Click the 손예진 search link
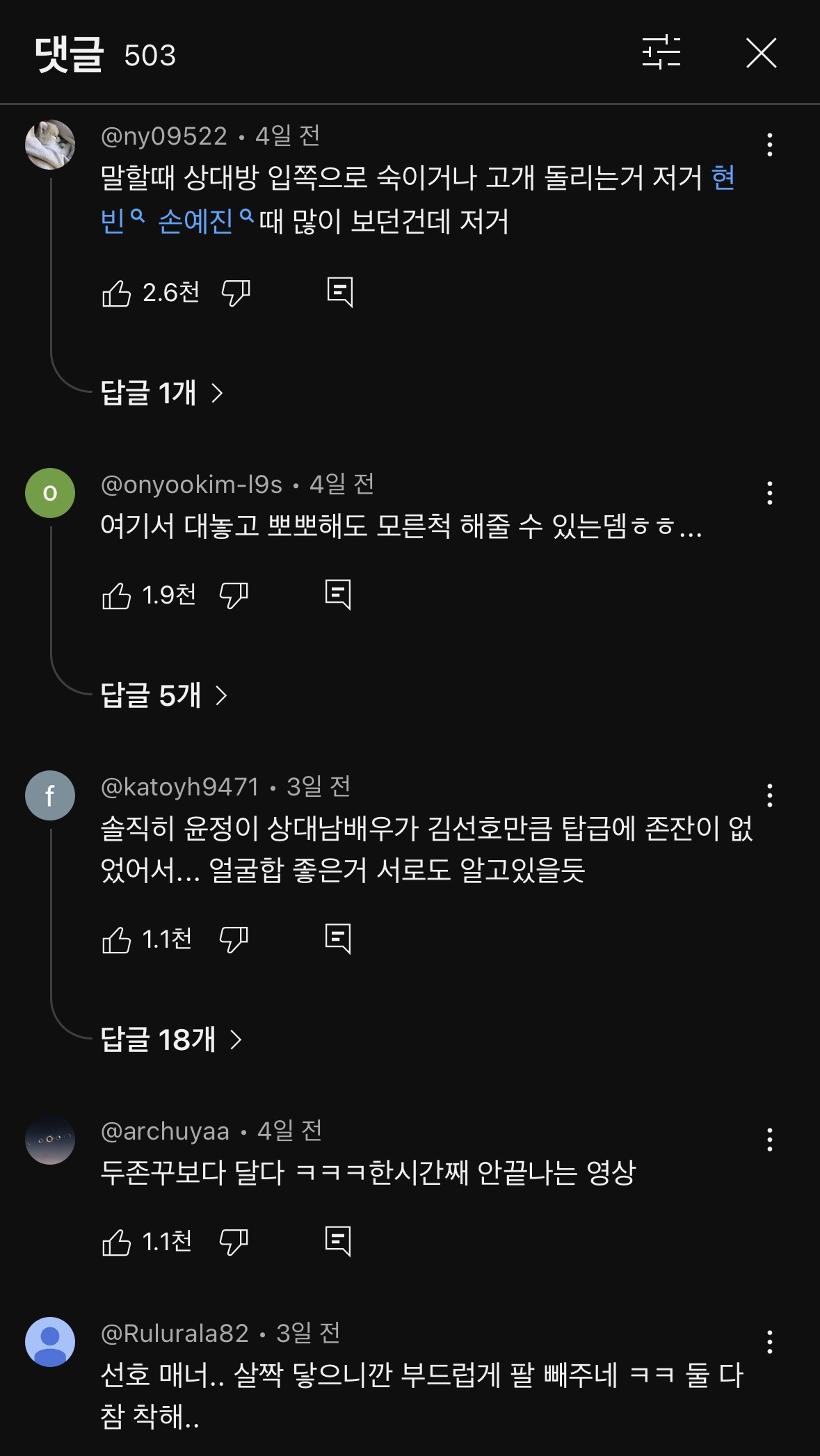This screenshot has width=820, height=1456. [196, 222]
